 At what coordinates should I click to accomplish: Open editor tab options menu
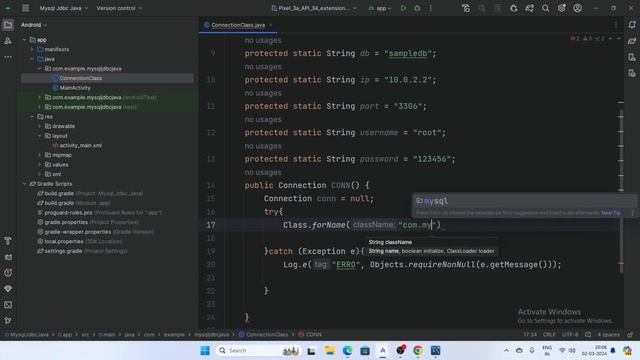tap(616, 25)
